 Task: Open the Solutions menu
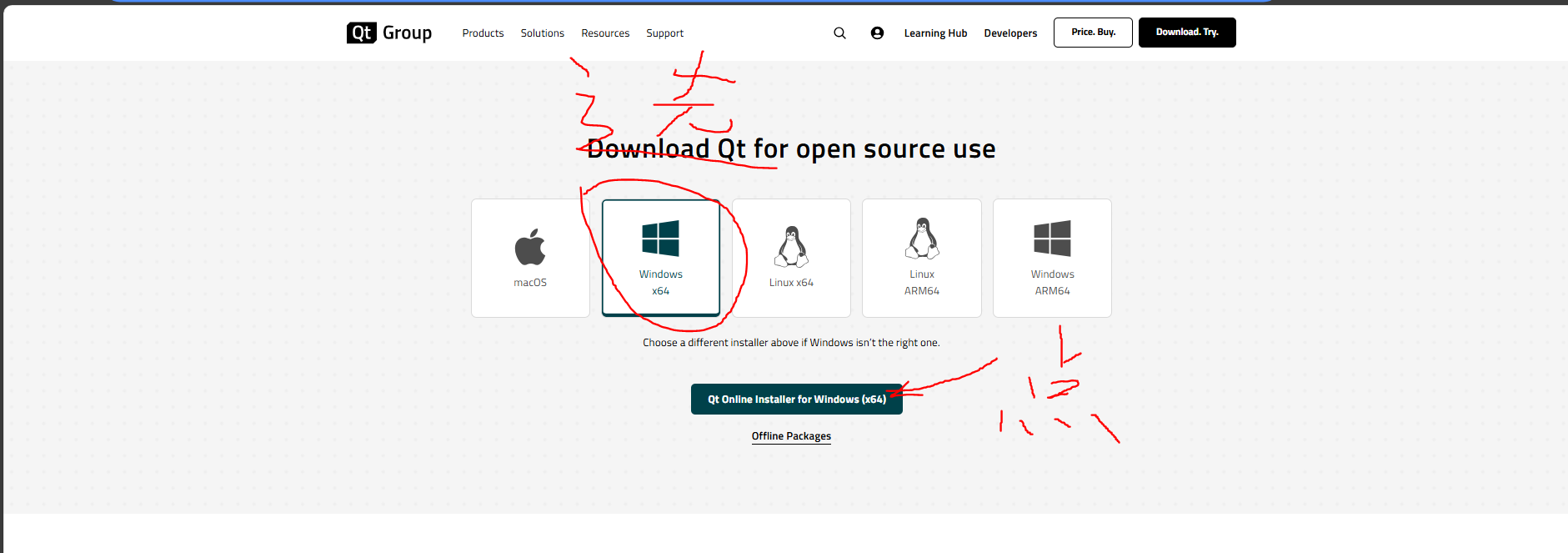click(x=543, y=33)
